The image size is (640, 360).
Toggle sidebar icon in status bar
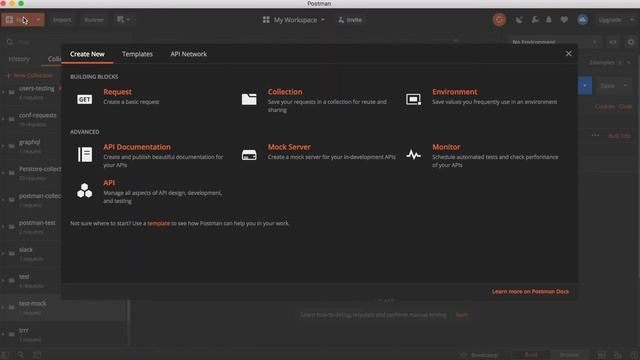pos(5,355)
